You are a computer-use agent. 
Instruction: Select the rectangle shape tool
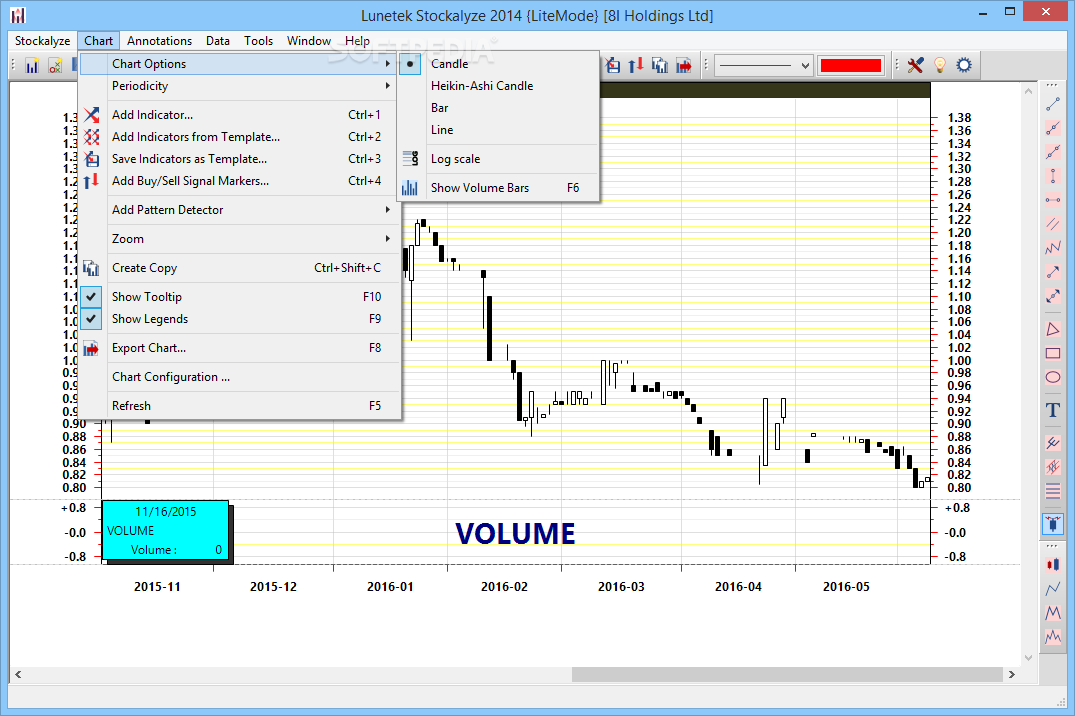tap(1052, 353)
